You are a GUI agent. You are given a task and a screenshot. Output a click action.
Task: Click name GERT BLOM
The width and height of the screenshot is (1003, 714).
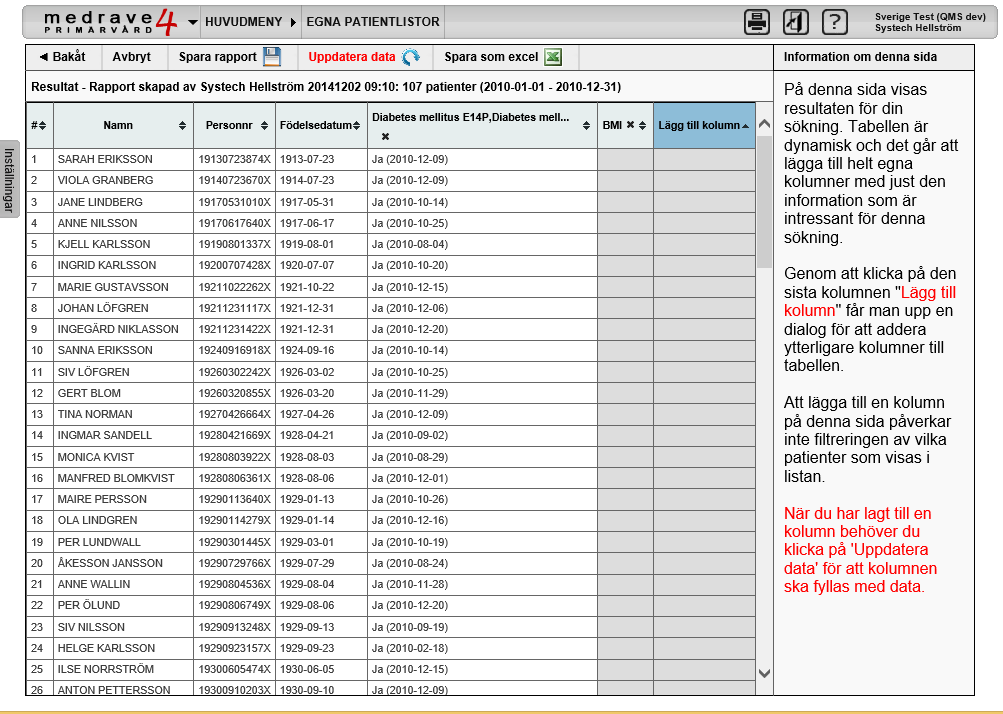(x=89, y=393)
